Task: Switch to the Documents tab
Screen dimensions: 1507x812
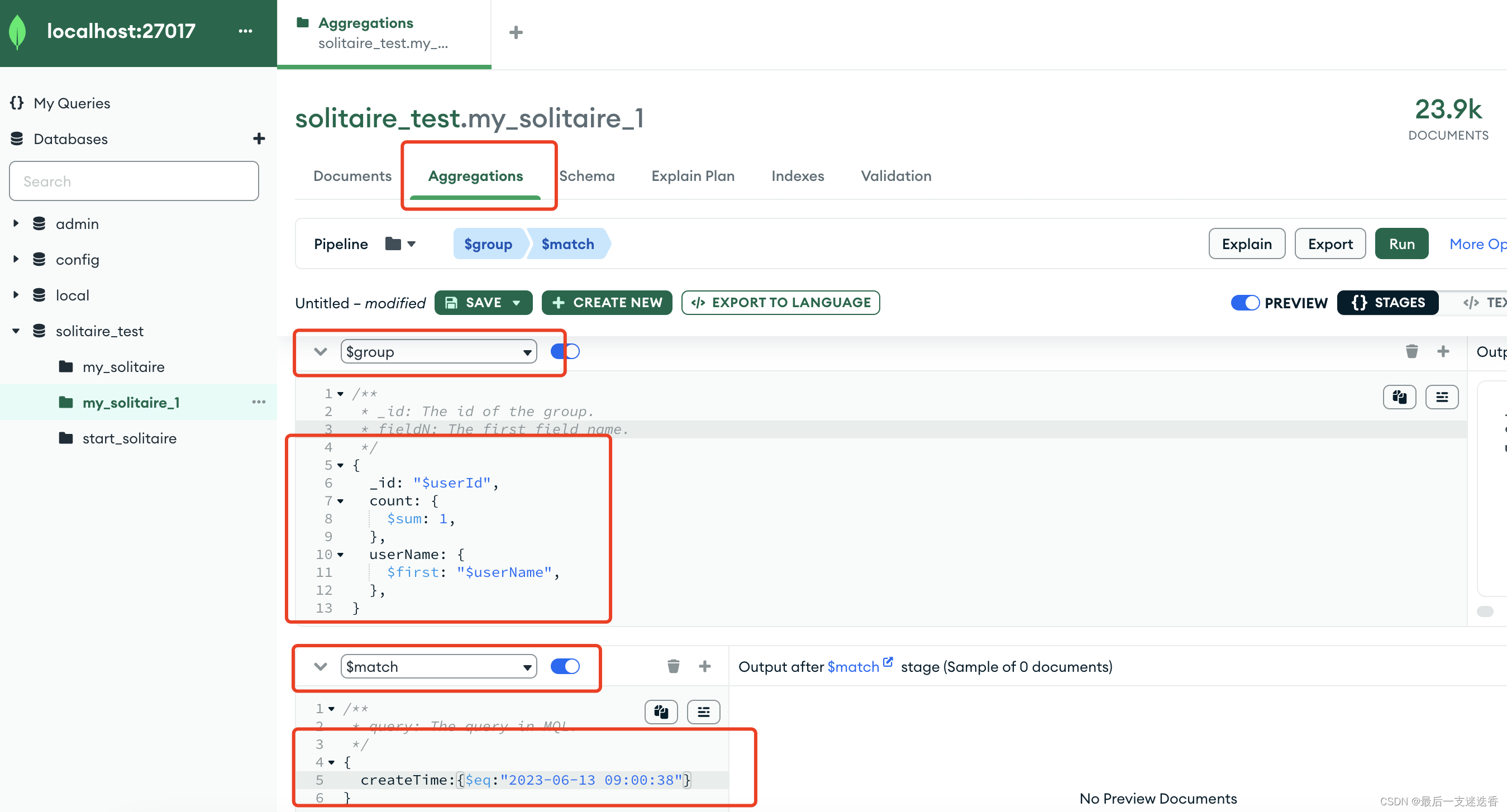Action: click(352, 176)
